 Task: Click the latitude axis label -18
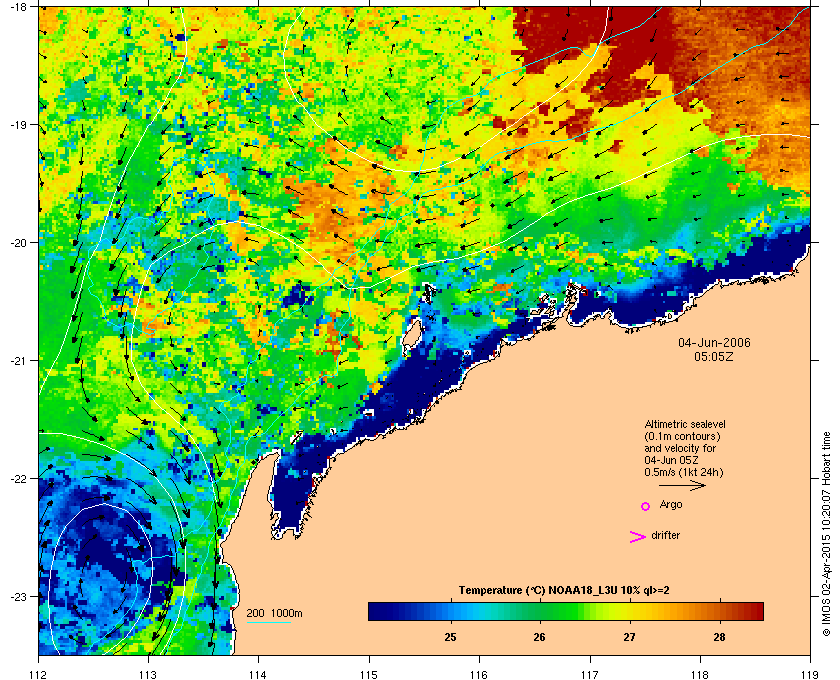click(x=20, y=7)
